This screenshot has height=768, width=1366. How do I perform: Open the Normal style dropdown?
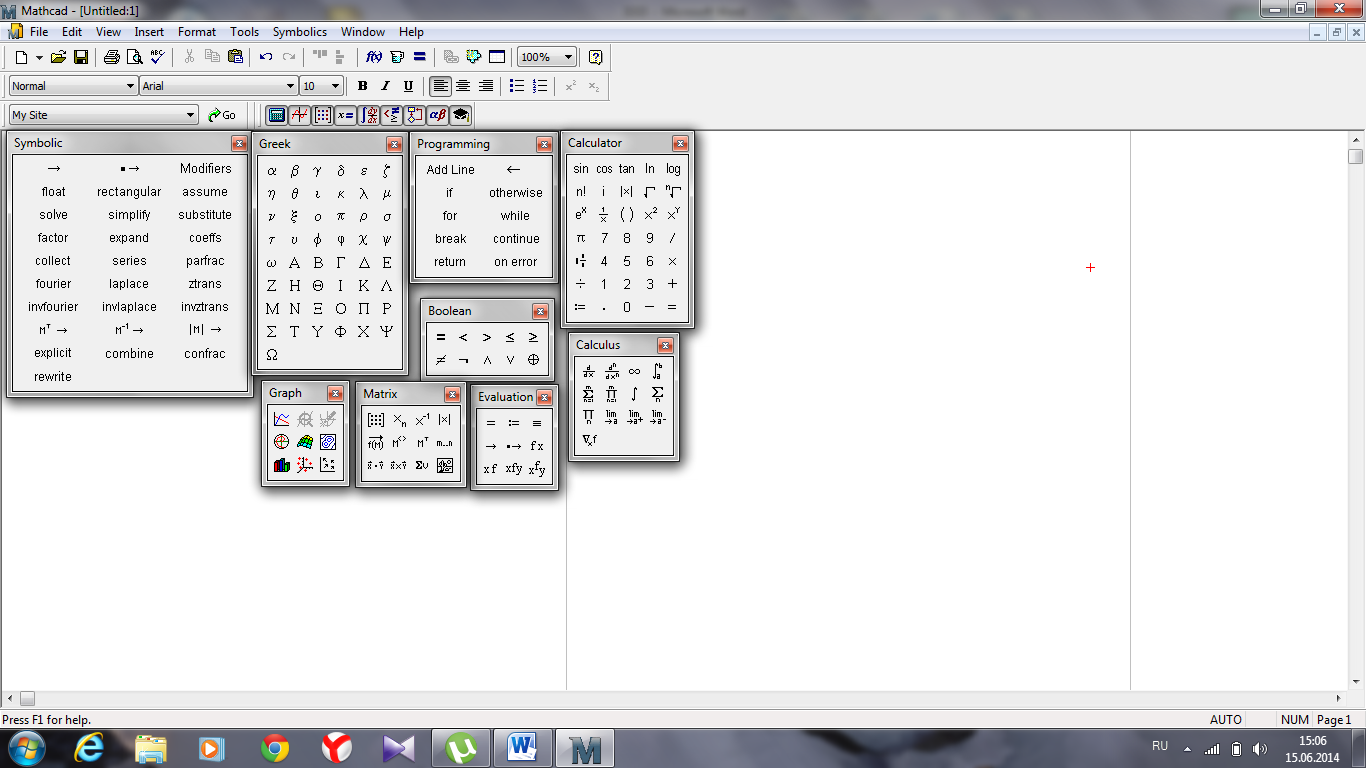pyautogui.click(x=130, y=86)
